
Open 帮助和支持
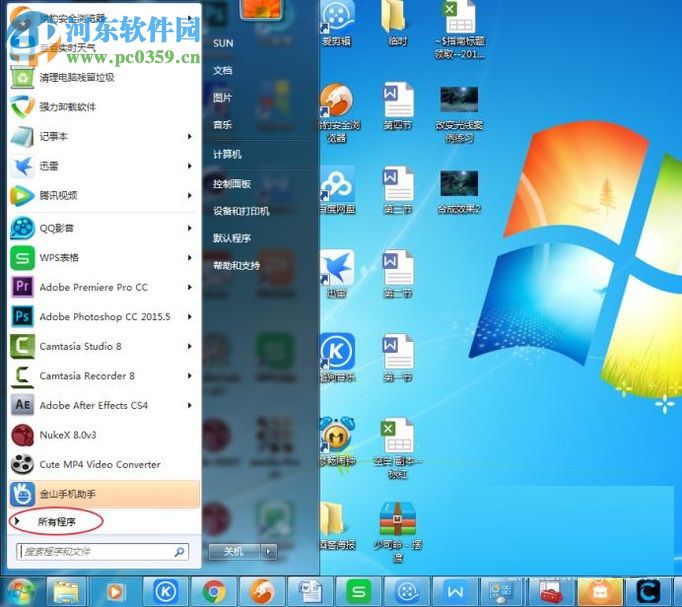[236, 265]
